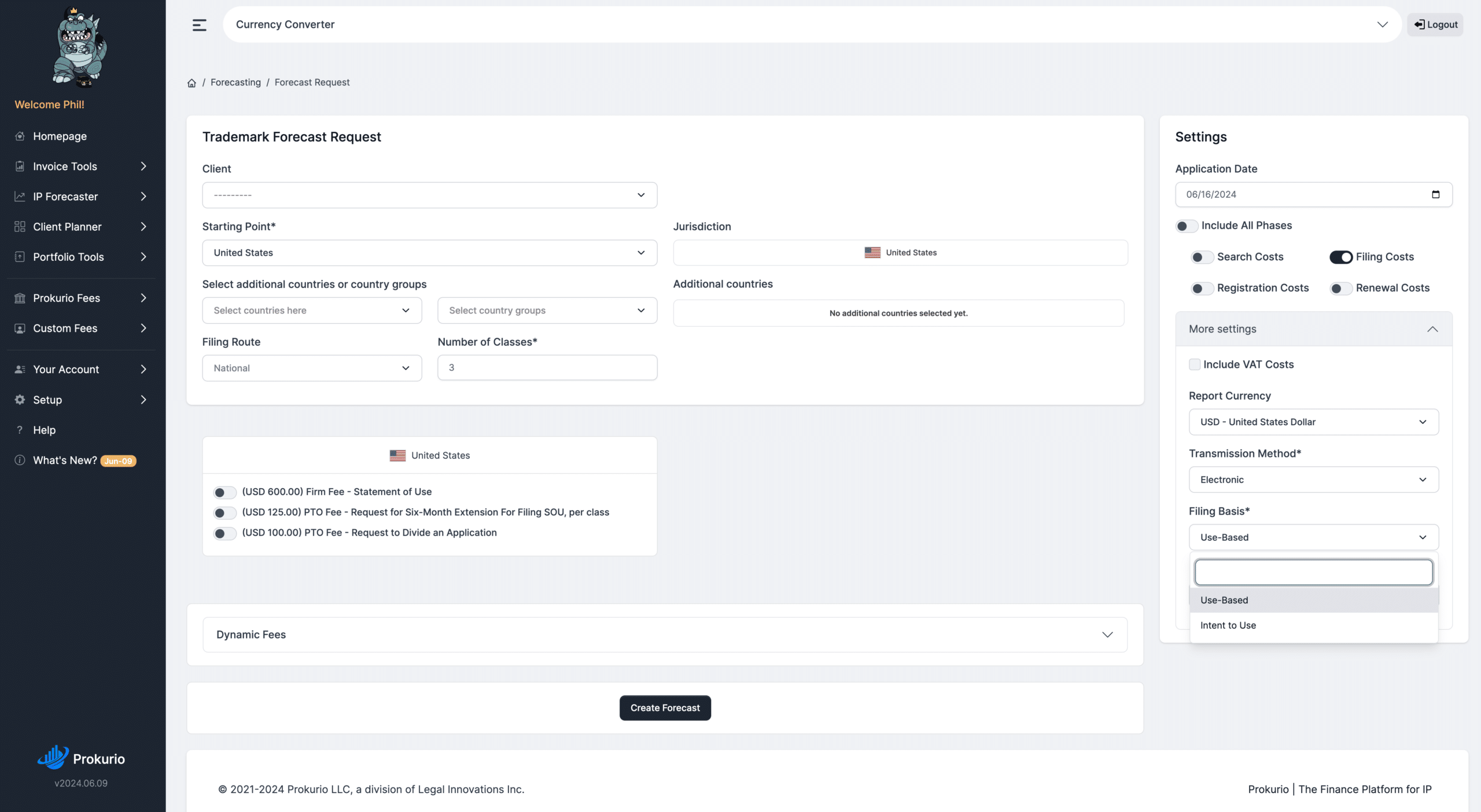Select Intent to Use option
The width and height of the screenshot is (1481, 812).
point(1313,625)
